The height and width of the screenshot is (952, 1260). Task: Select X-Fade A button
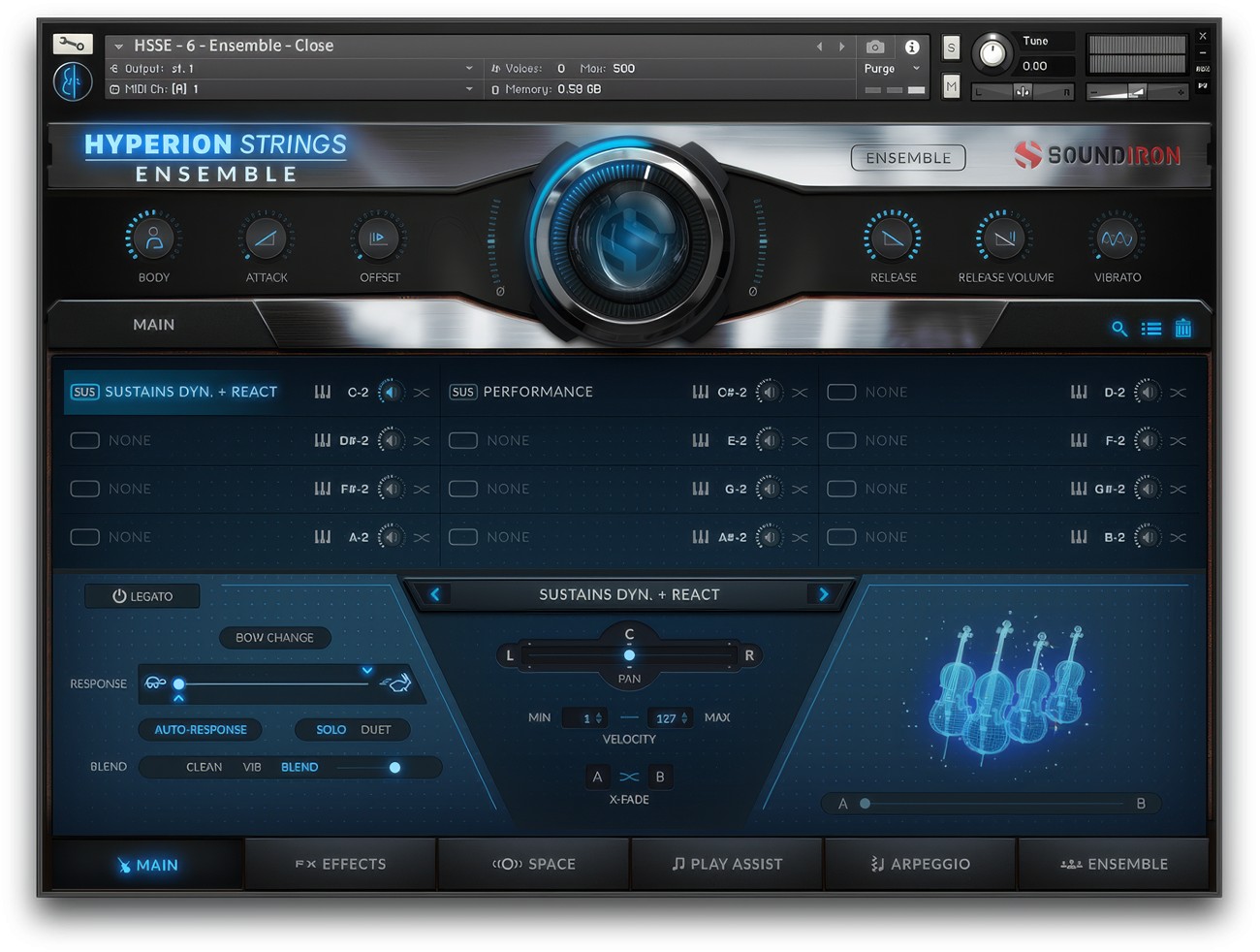(597, 777)
